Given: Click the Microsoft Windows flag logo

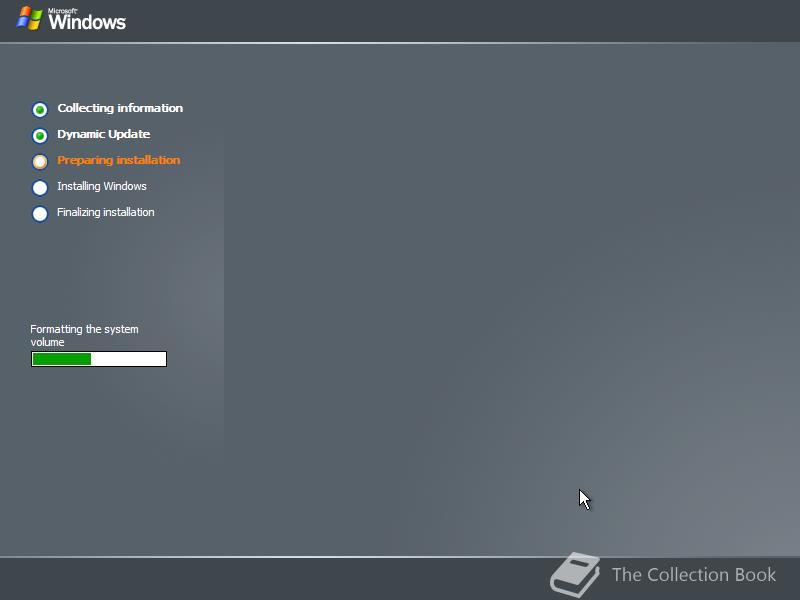Looking at the screenshot, I should coord(30,18).
